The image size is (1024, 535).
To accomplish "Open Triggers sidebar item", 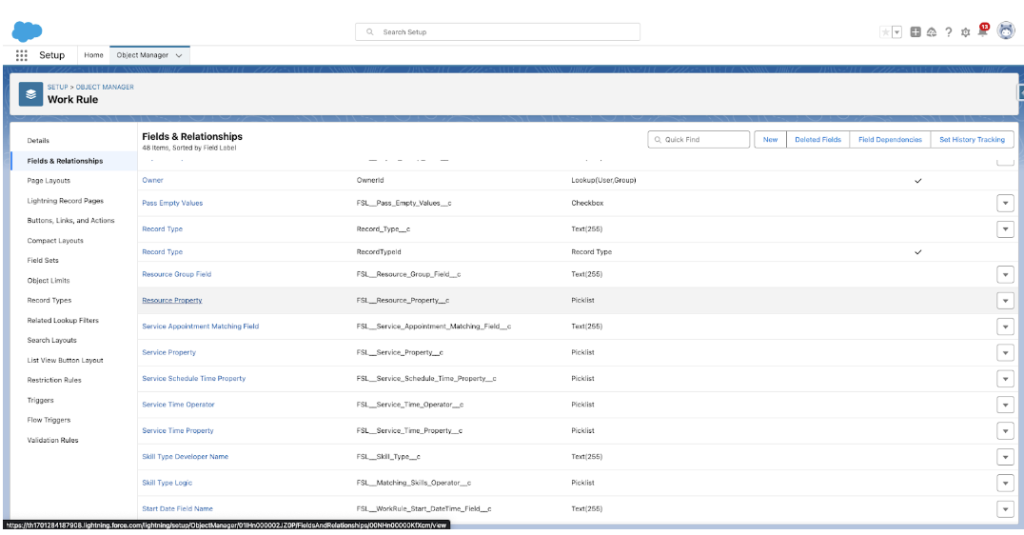I will tap(40, 400).
